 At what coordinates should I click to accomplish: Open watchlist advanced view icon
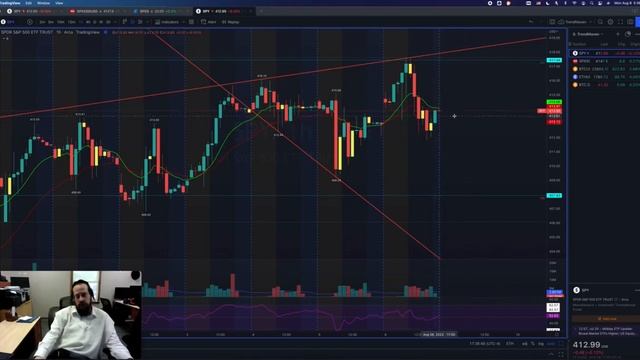coord(628,34)
